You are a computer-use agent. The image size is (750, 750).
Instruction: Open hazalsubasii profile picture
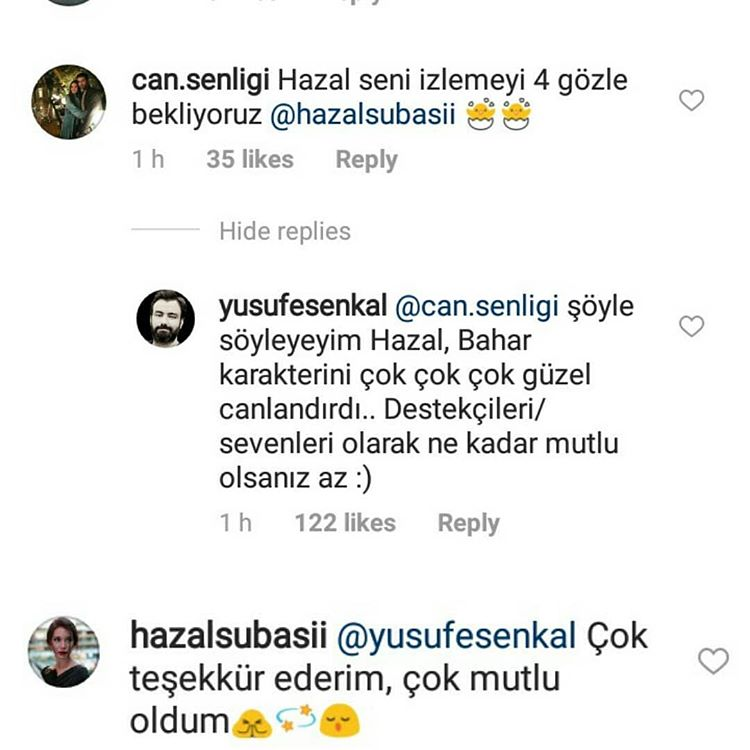tap(64, 652)
